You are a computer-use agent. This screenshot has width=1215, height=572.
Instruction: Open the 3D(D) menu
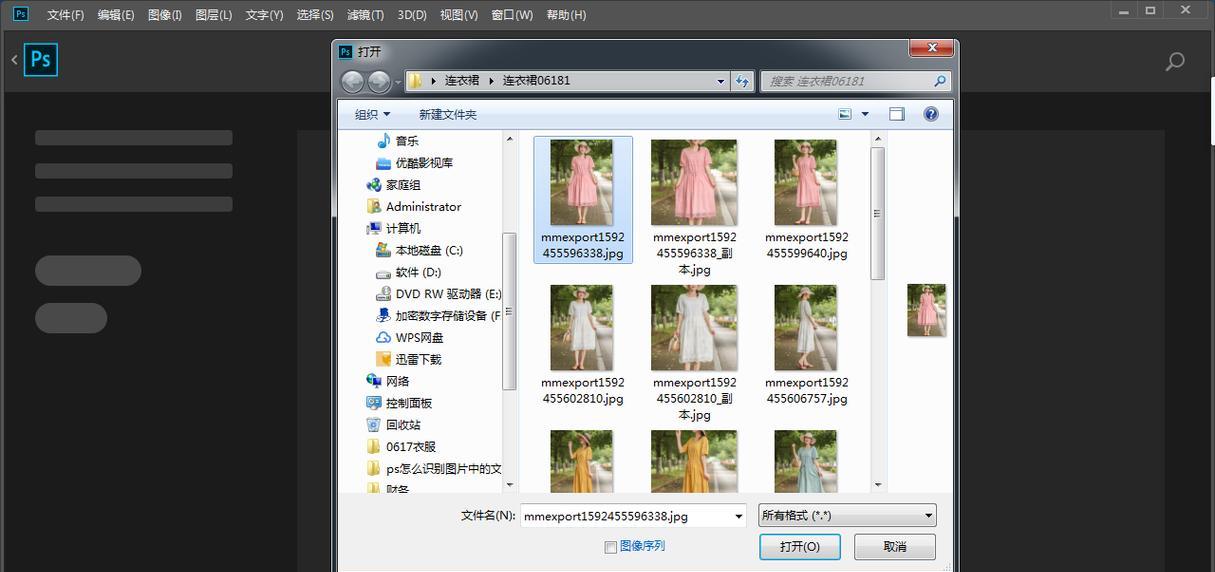(x=412, y=15)
